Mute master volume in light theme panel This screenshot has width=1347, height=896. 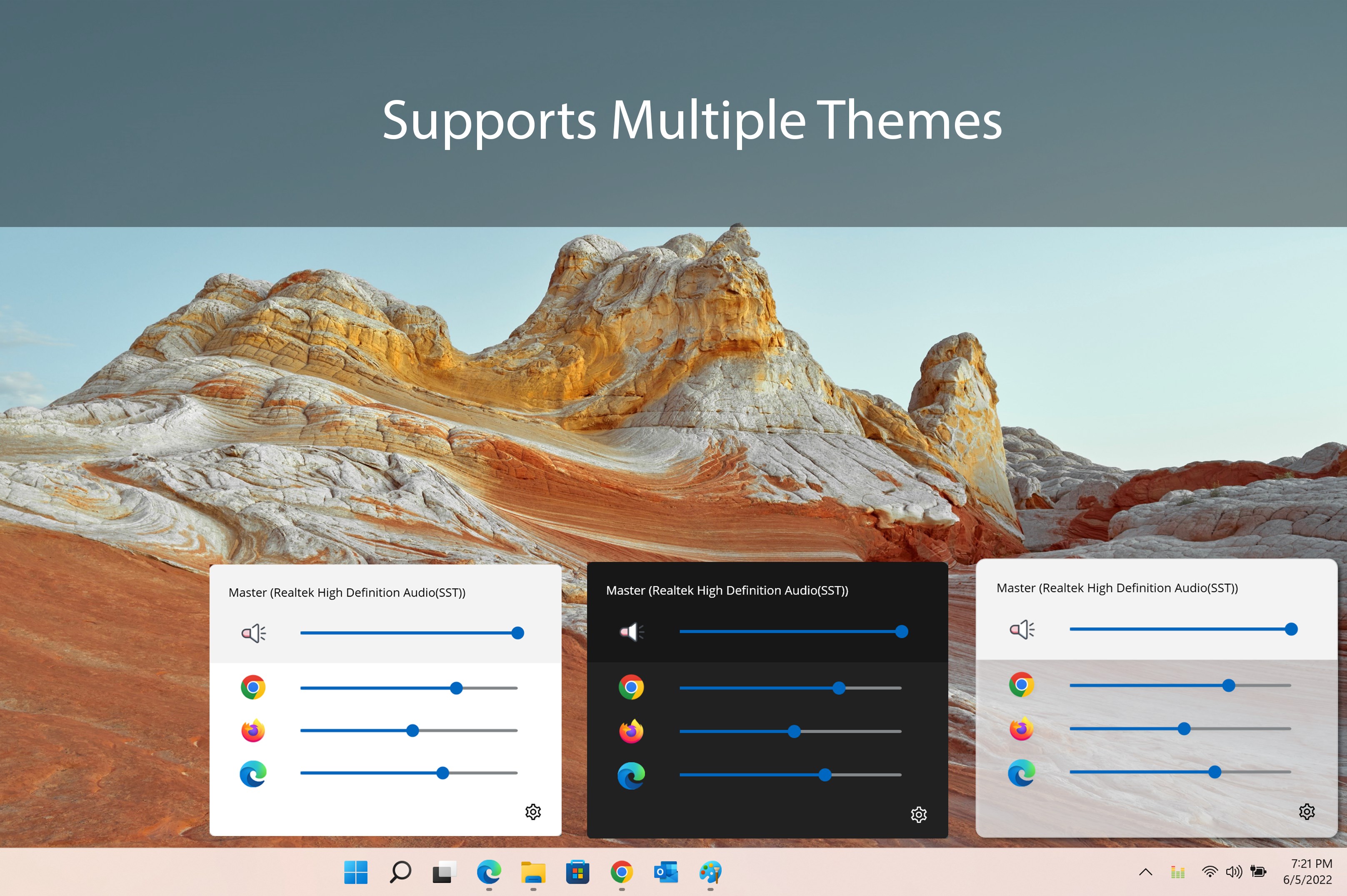pyautogui.click(x=253, y=633)
